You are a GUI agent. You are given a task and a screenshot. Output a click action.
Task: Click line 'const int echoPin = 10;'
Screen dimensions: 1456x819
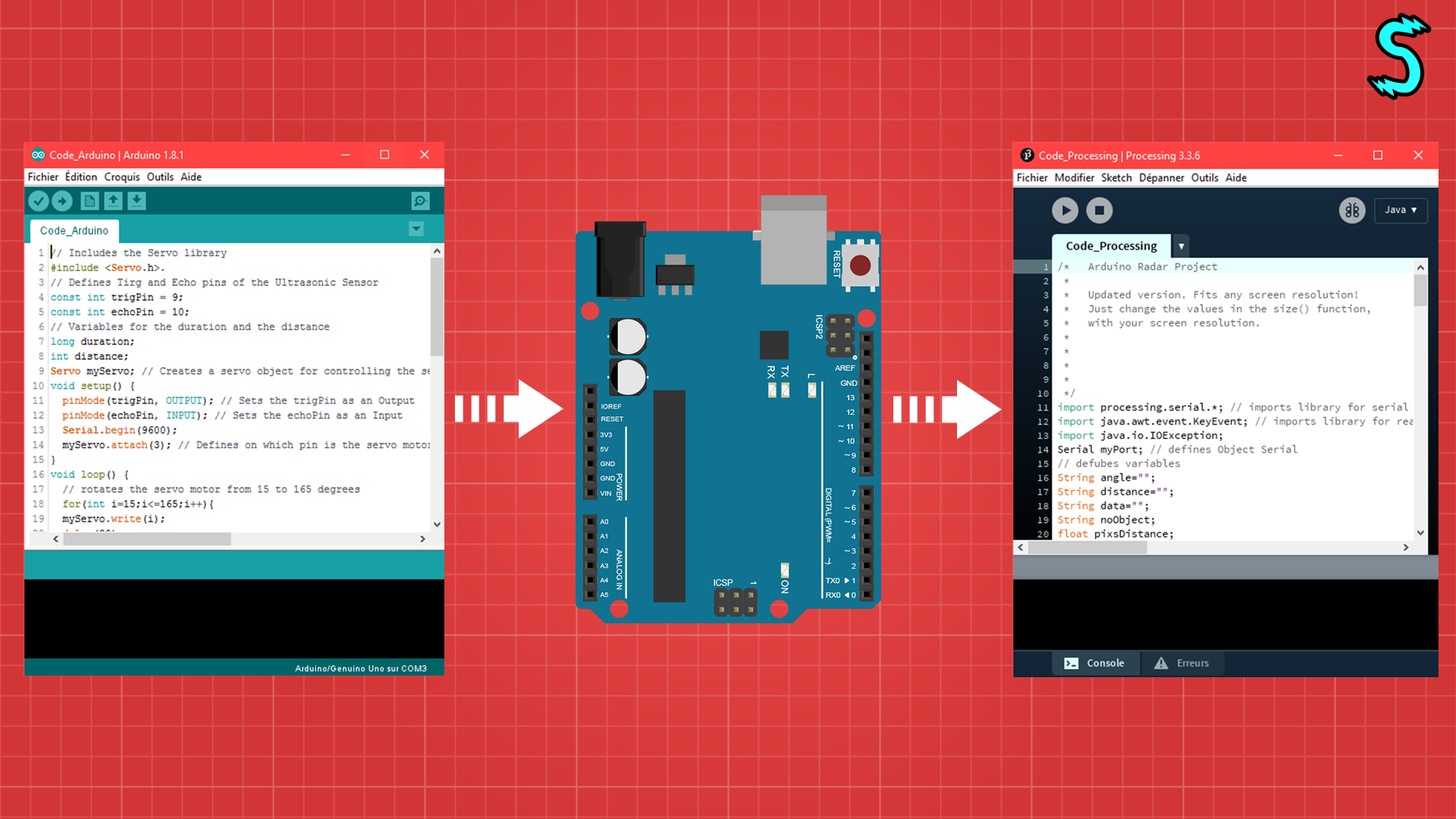[x=120, y=312]
